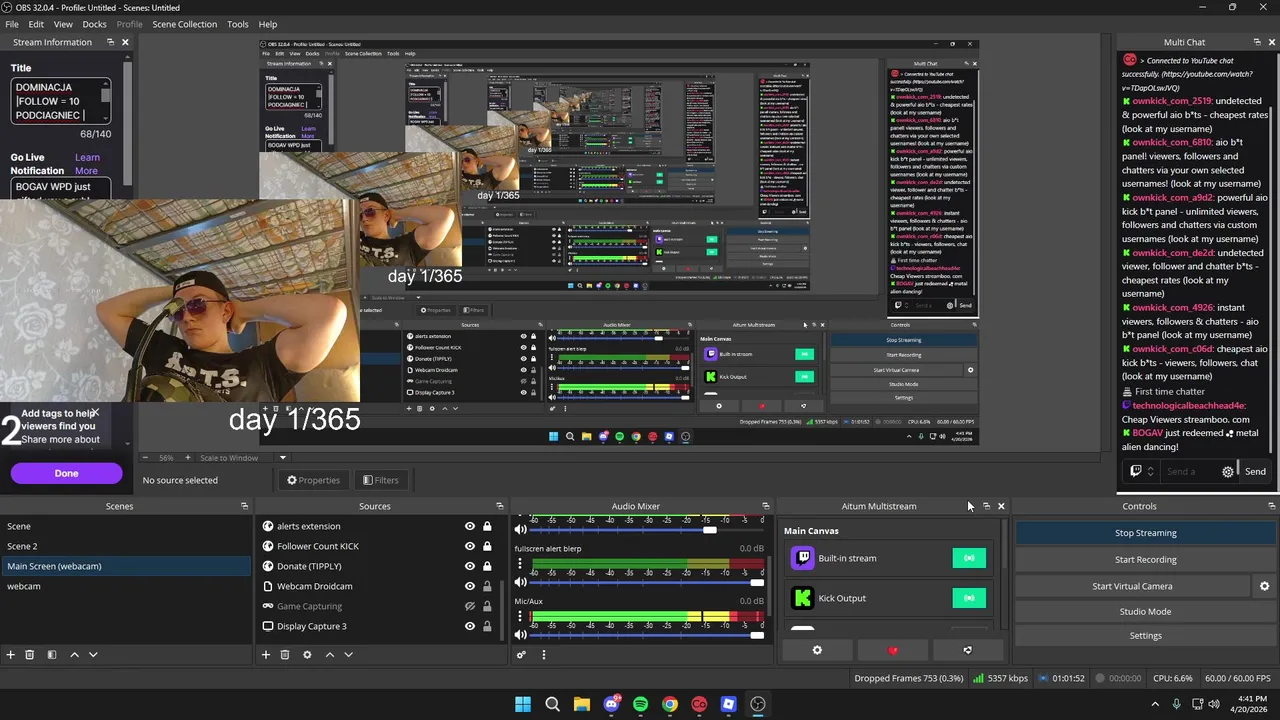Click Done in Stream Information
The width and height of the screenshot is (1280, 720).
(x=66, y=473)
